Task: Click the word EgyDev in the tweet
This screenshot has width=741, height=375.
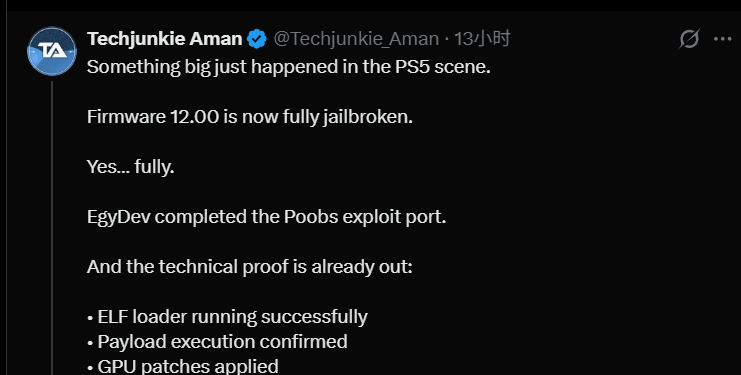Action: click(121, 217)
